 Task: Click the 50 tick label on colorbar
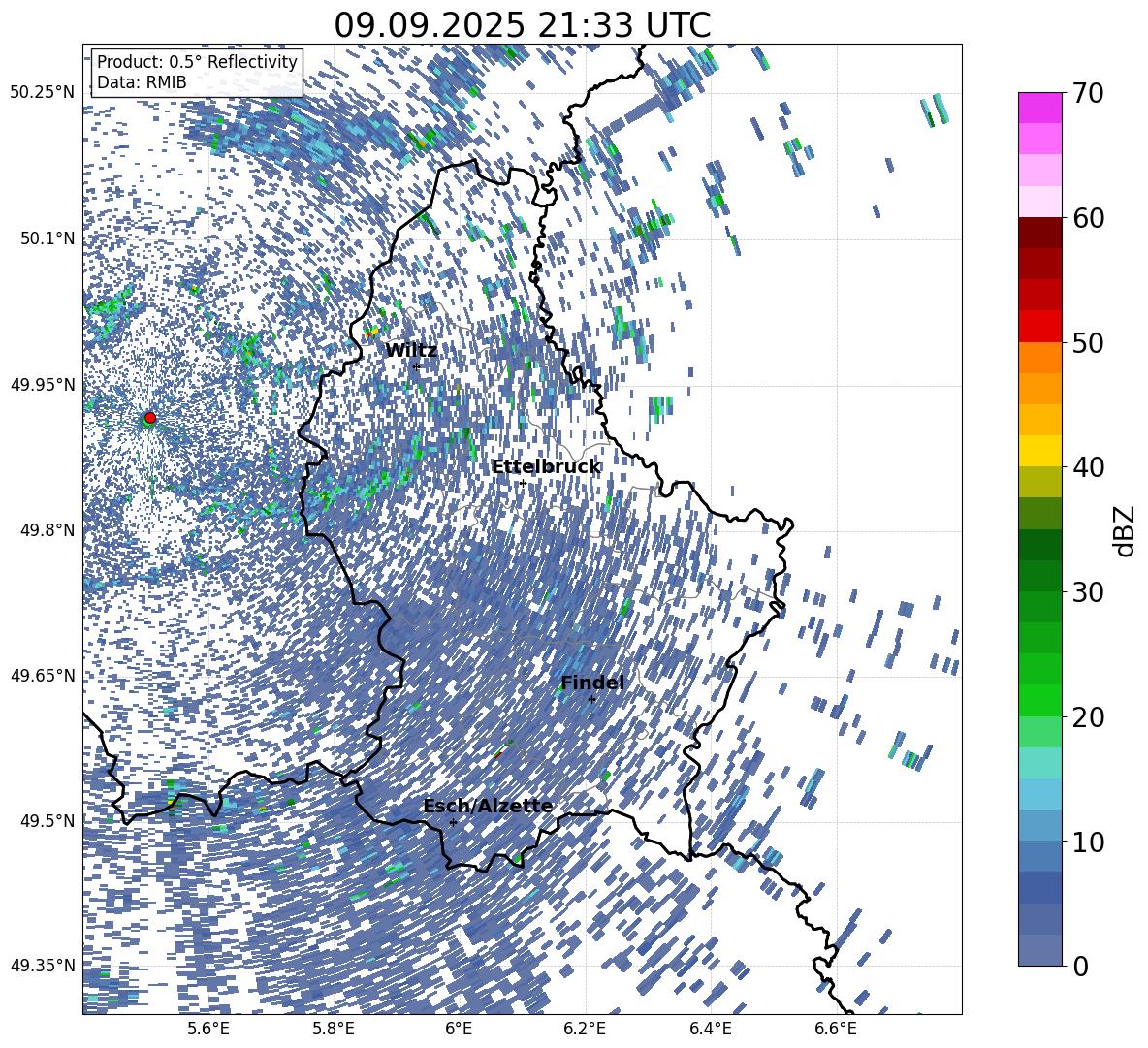pos(1088,342)
